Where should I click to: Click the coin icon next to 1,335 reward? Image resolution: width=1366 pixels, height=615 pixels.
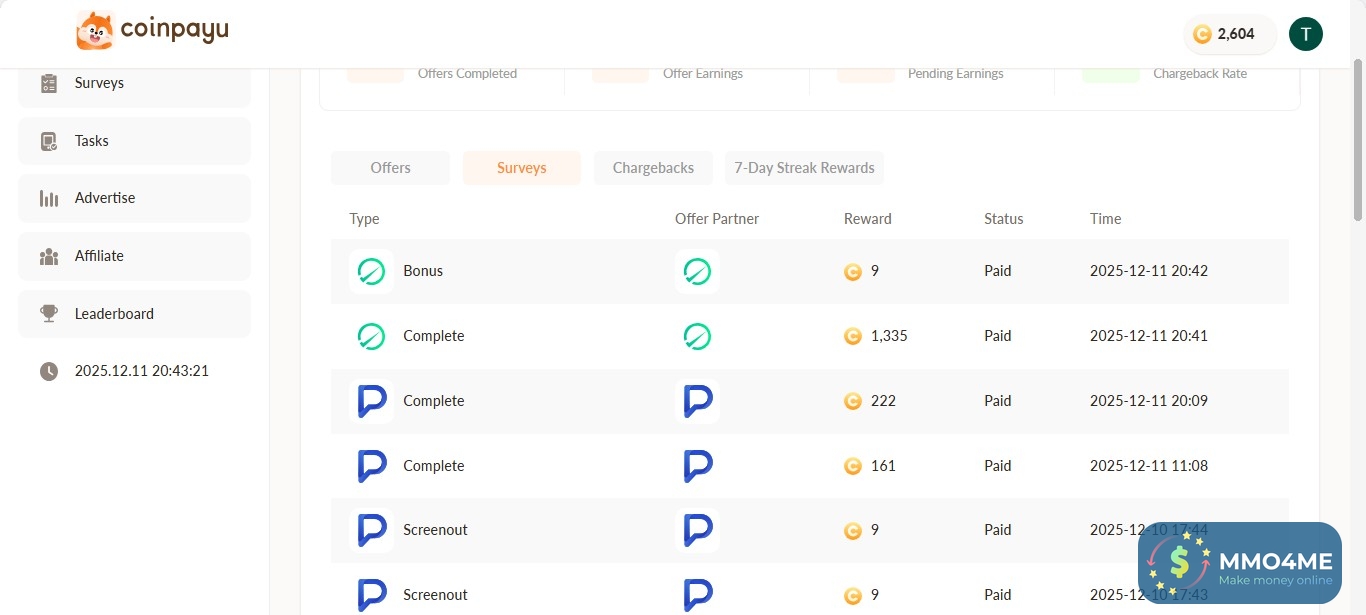pos(852,336)
